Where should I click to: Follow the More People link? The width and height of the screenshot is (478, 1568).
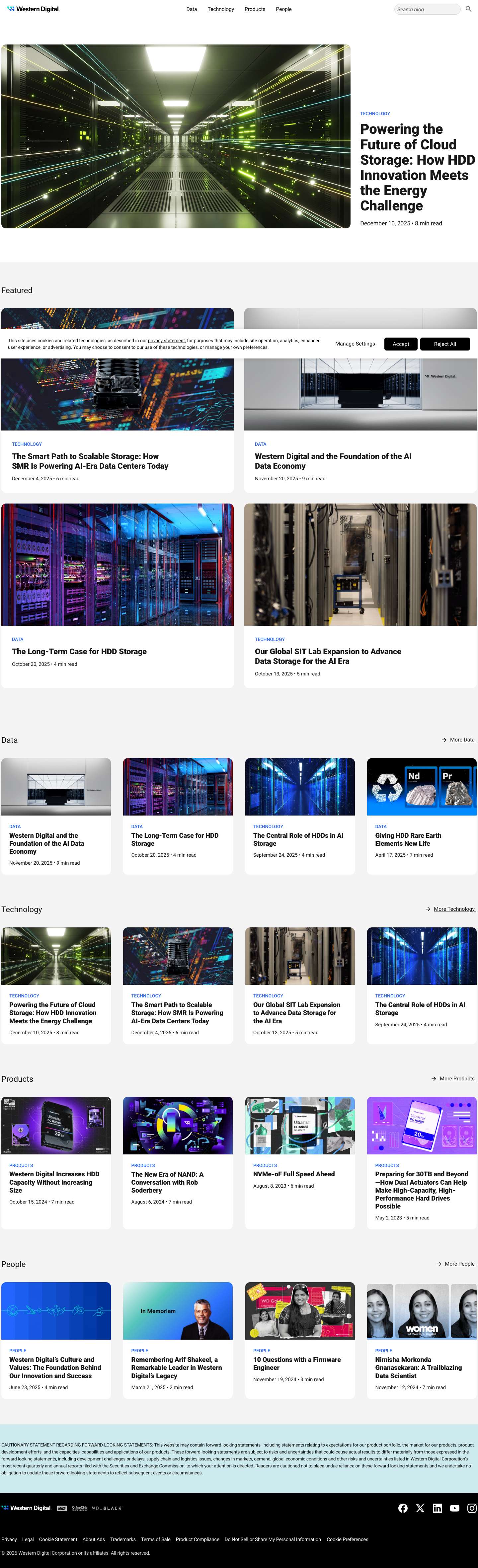coord(460,1264)
